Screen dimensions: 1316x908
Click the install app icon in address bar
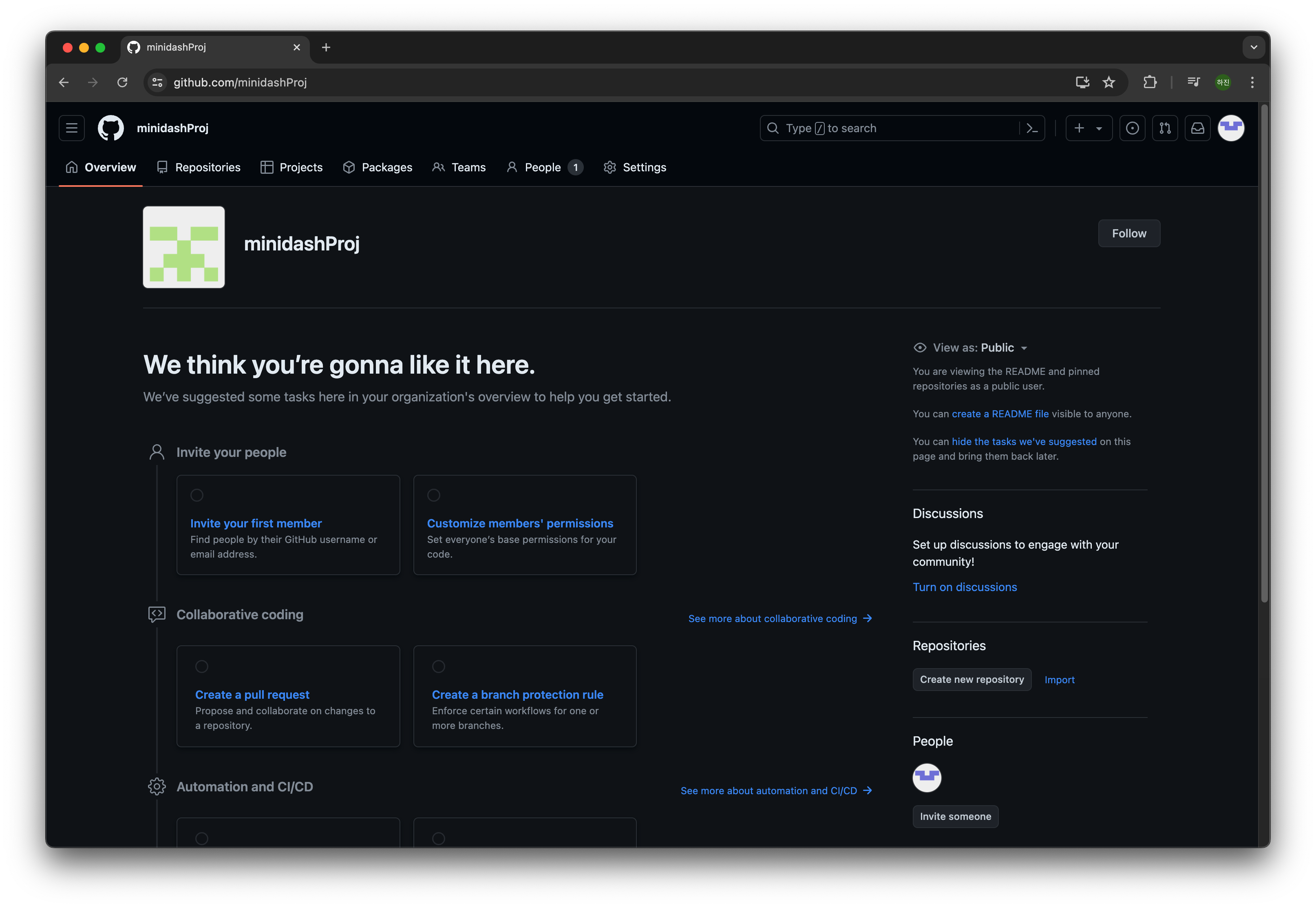pos(1082,82)
